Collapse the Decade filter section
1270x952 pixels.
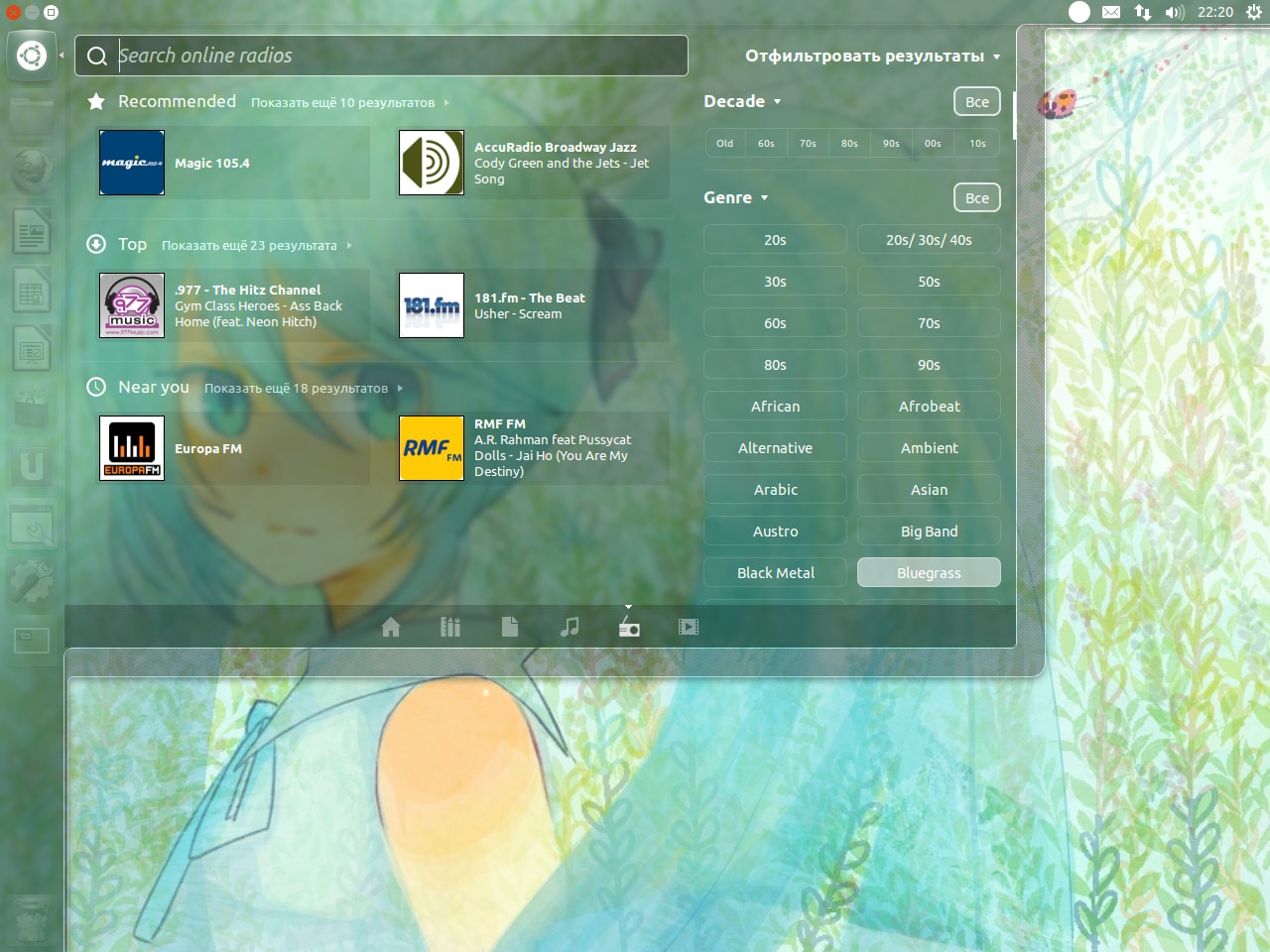(742, 101)
